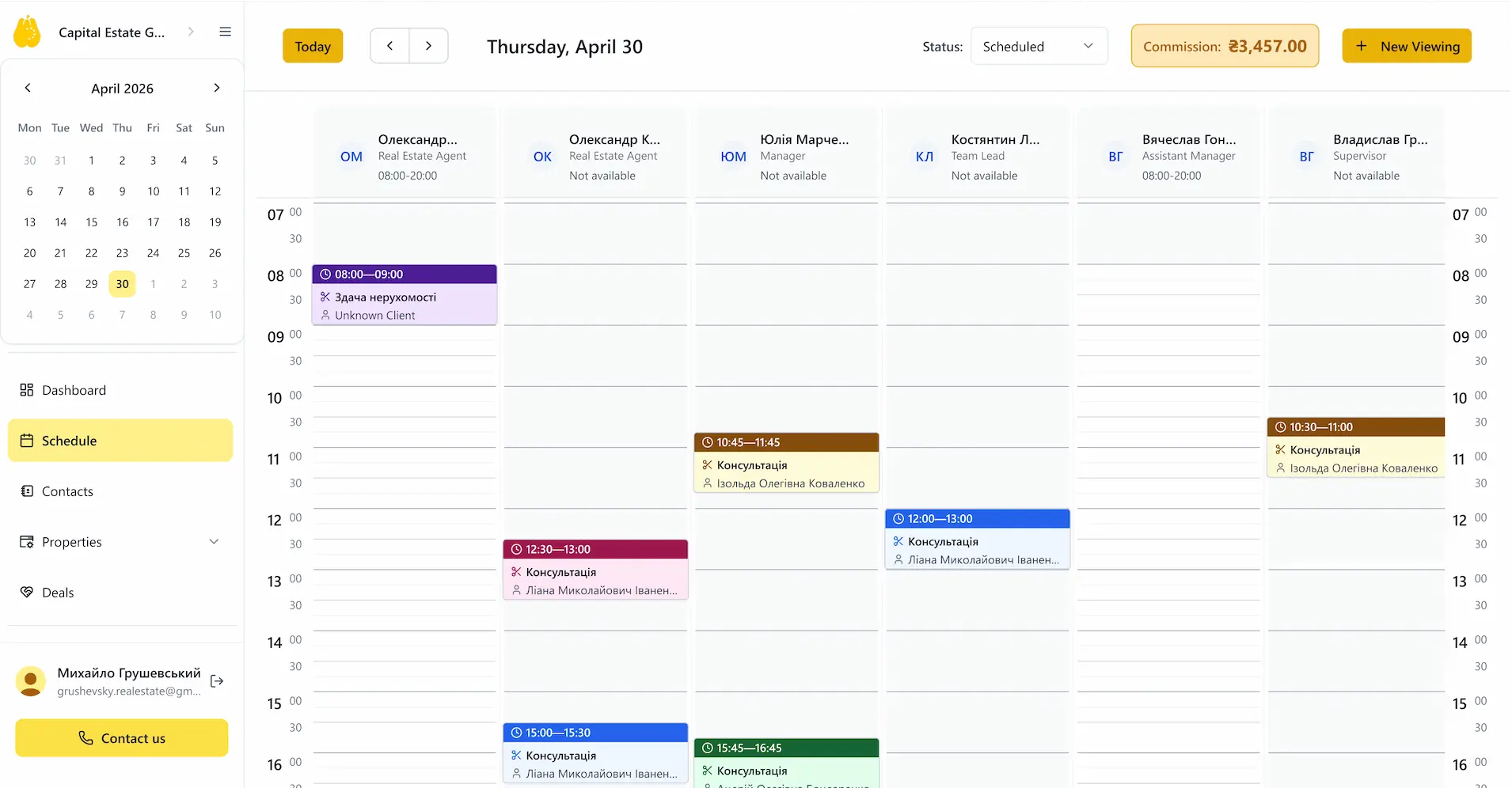The height and width of the screenshot is (788, 1512).
Task: Open the 15:00—15:30 Консультація appointment
Action: [x=595, y=753]
